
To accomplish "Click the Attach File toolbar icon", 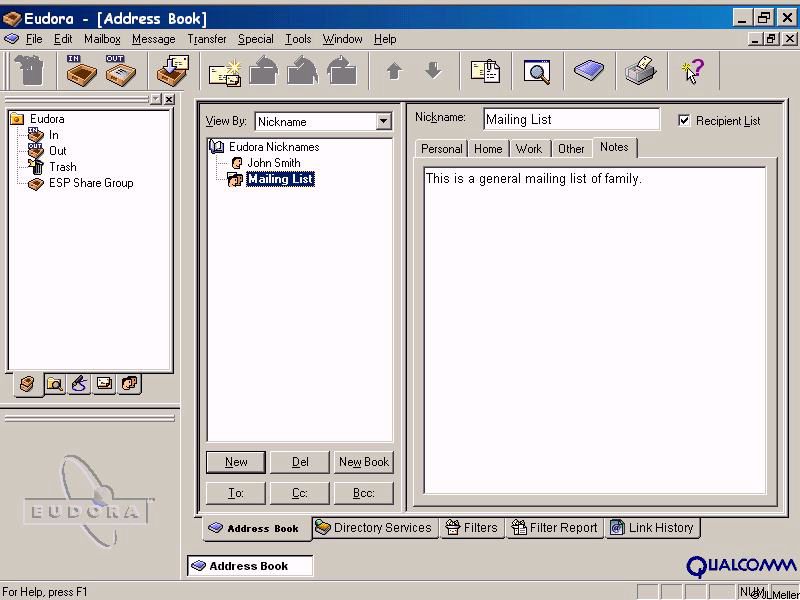I will [x=485, y=71].
